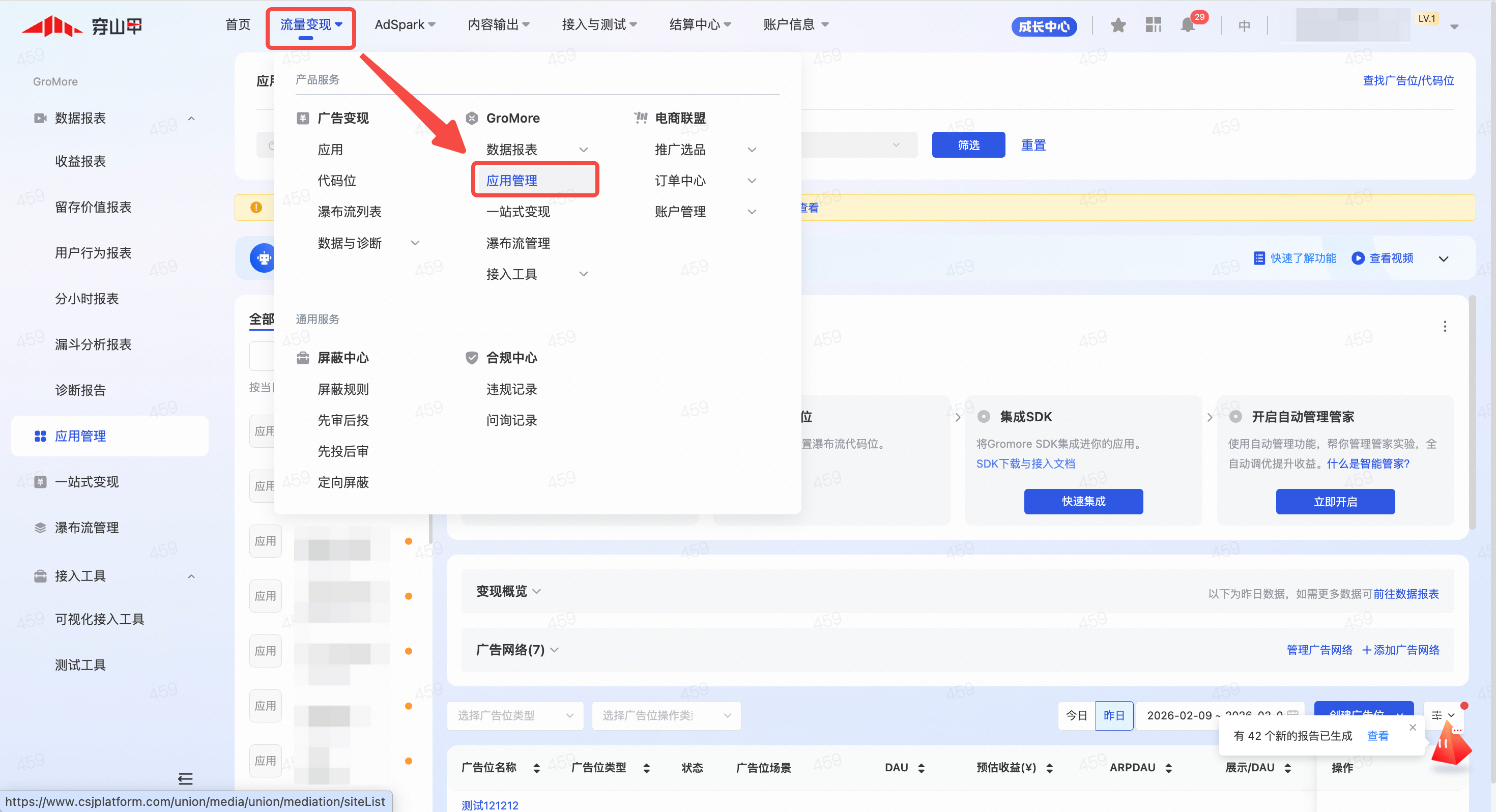This screenshot has width=1496, height=812.
Task: Open the favorites star icon
Action: click(1118, 25)
